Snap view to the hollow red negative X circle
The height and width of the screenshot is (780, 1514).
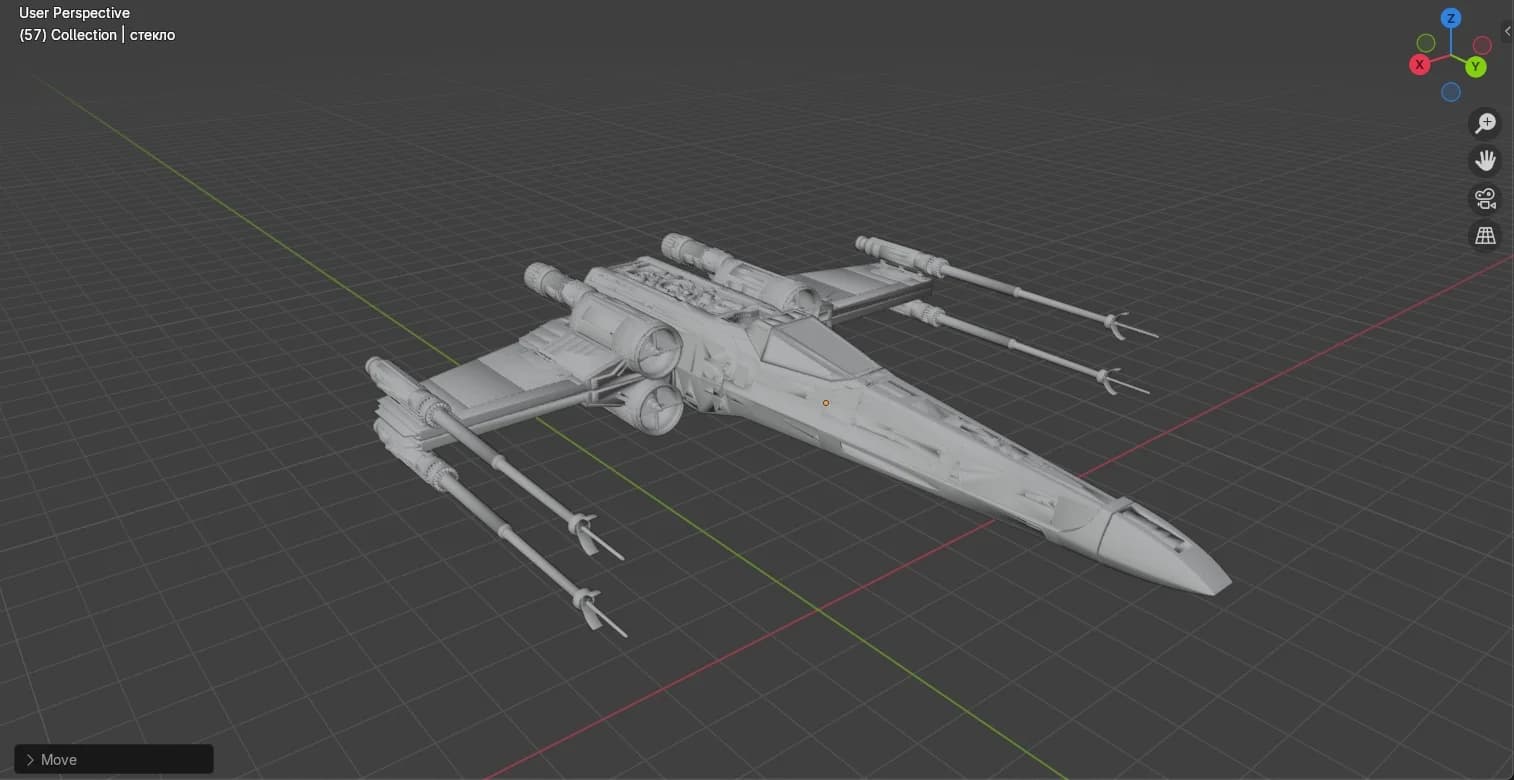click(1482, 45)
